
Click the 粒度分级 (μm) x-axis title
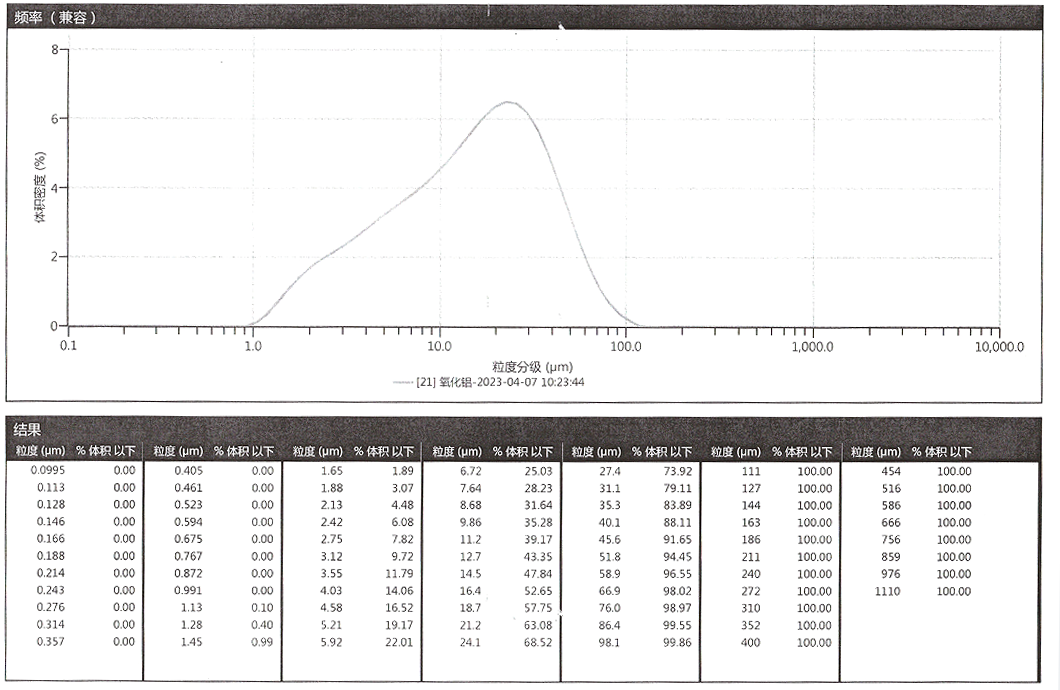[529, 366]
